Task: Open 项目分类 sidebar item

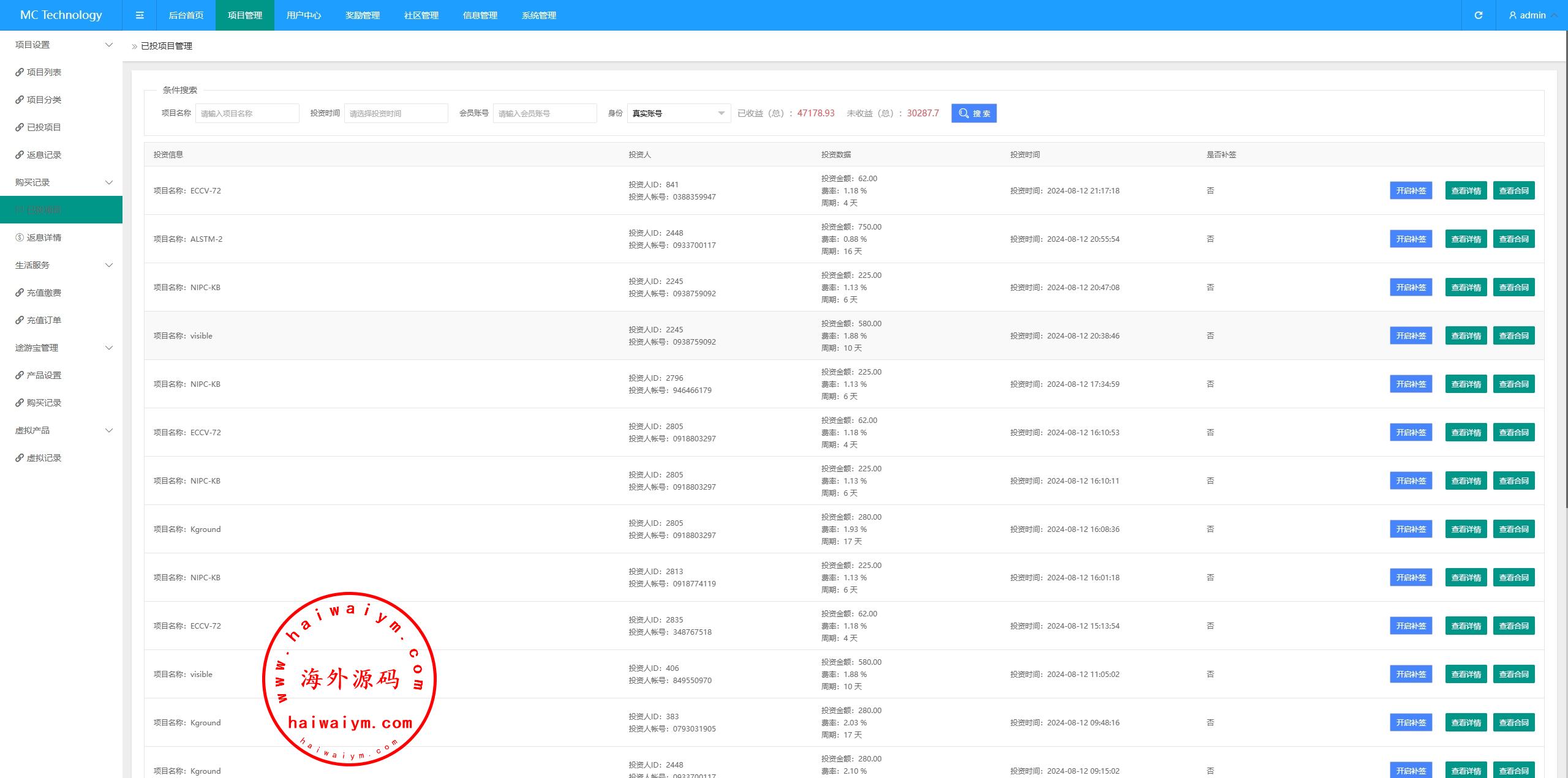Action: pos(43,100)
